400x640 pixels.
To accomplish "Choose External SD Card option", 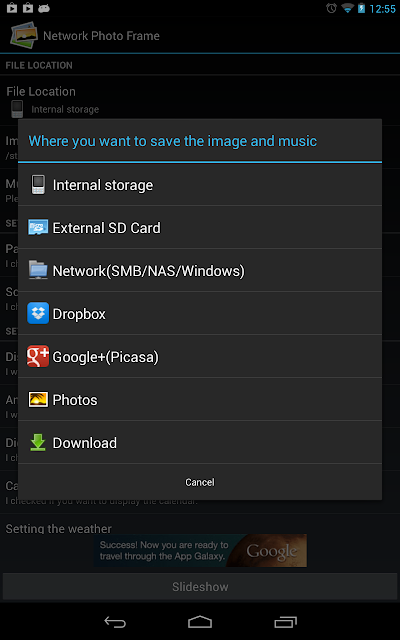I will pos(200,227).
